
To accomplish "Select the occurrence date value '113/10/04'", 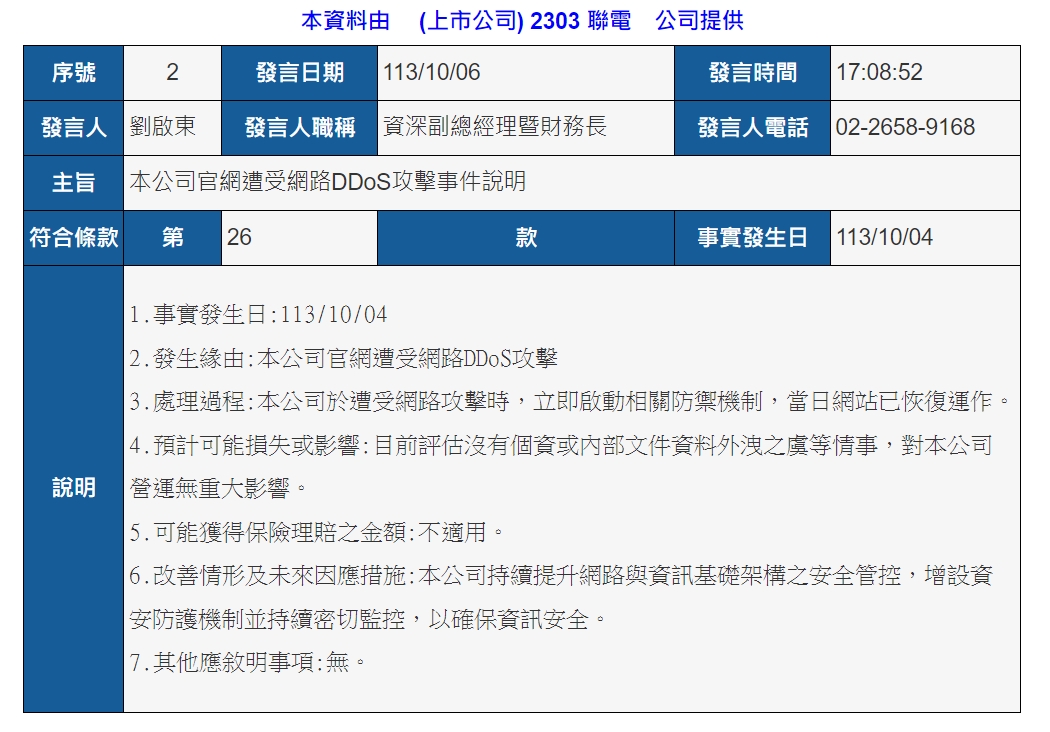I will [885, 237].
